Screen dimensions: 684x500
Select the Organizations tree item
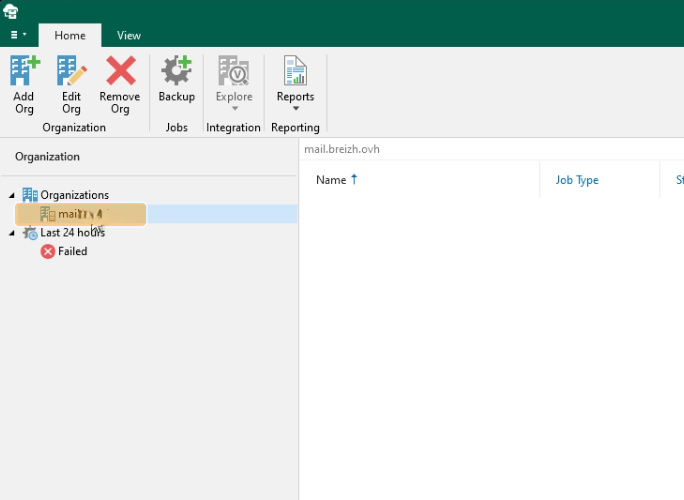pos(75,195)
